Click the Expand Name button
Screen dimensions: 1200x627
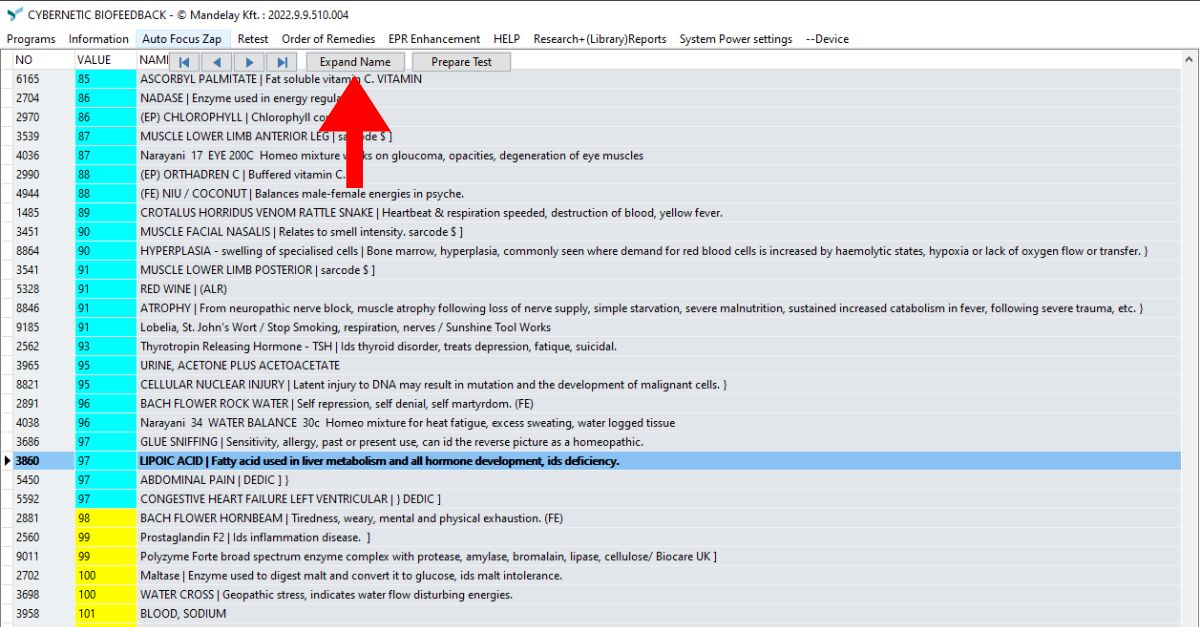[x=355, y=62]
